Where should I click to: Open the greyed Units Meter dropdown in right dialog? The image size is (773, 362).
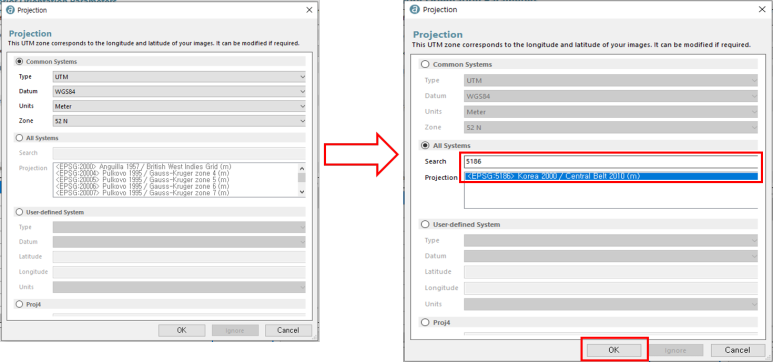click(611, 112)
